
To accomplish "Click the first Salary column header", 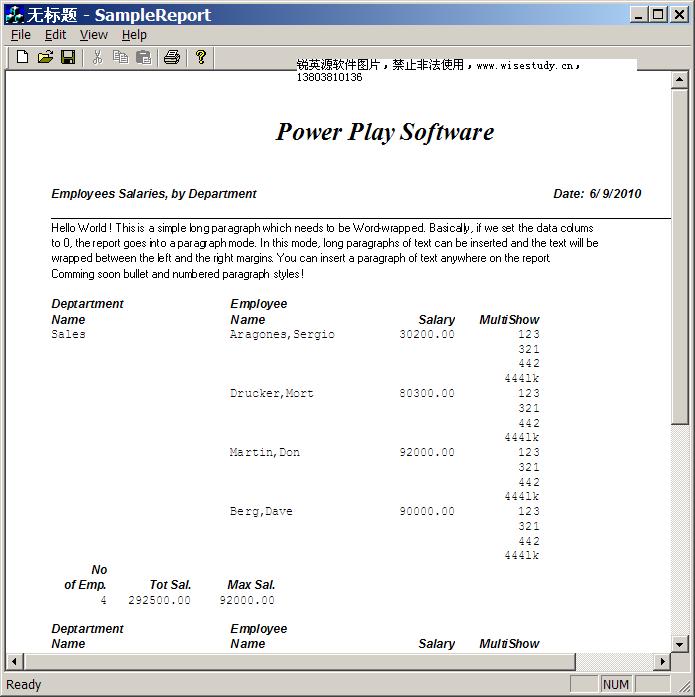I will tap(437, 320).
